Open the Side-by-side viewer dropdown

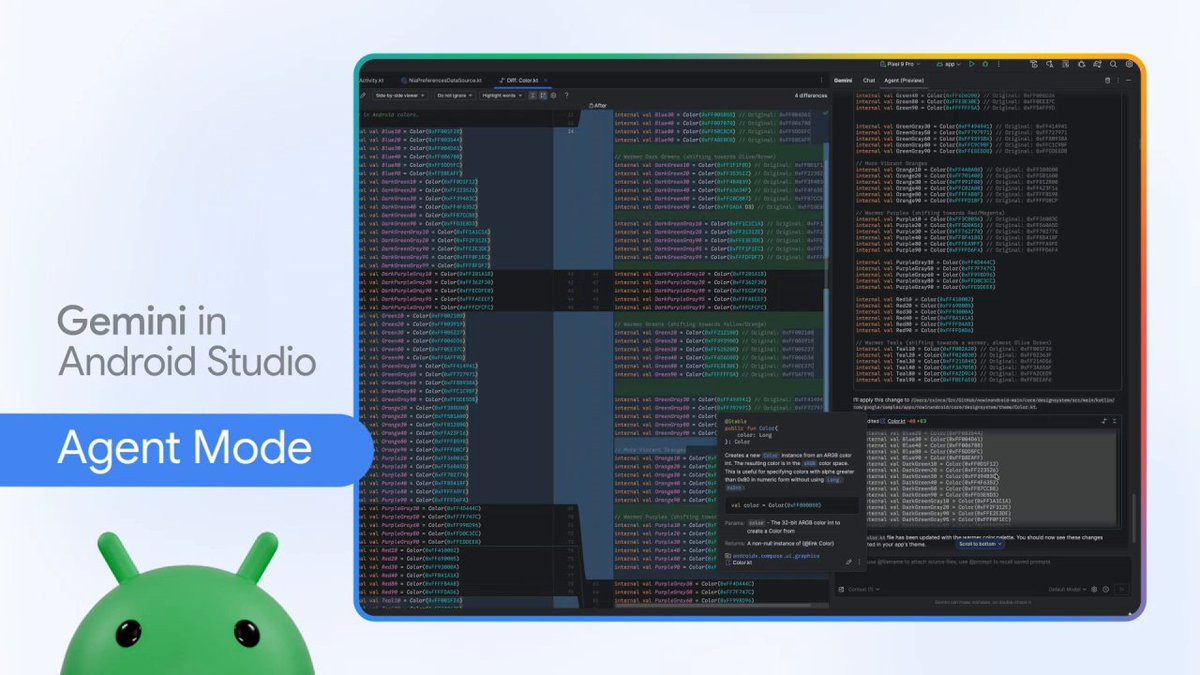tap(398, 95)
